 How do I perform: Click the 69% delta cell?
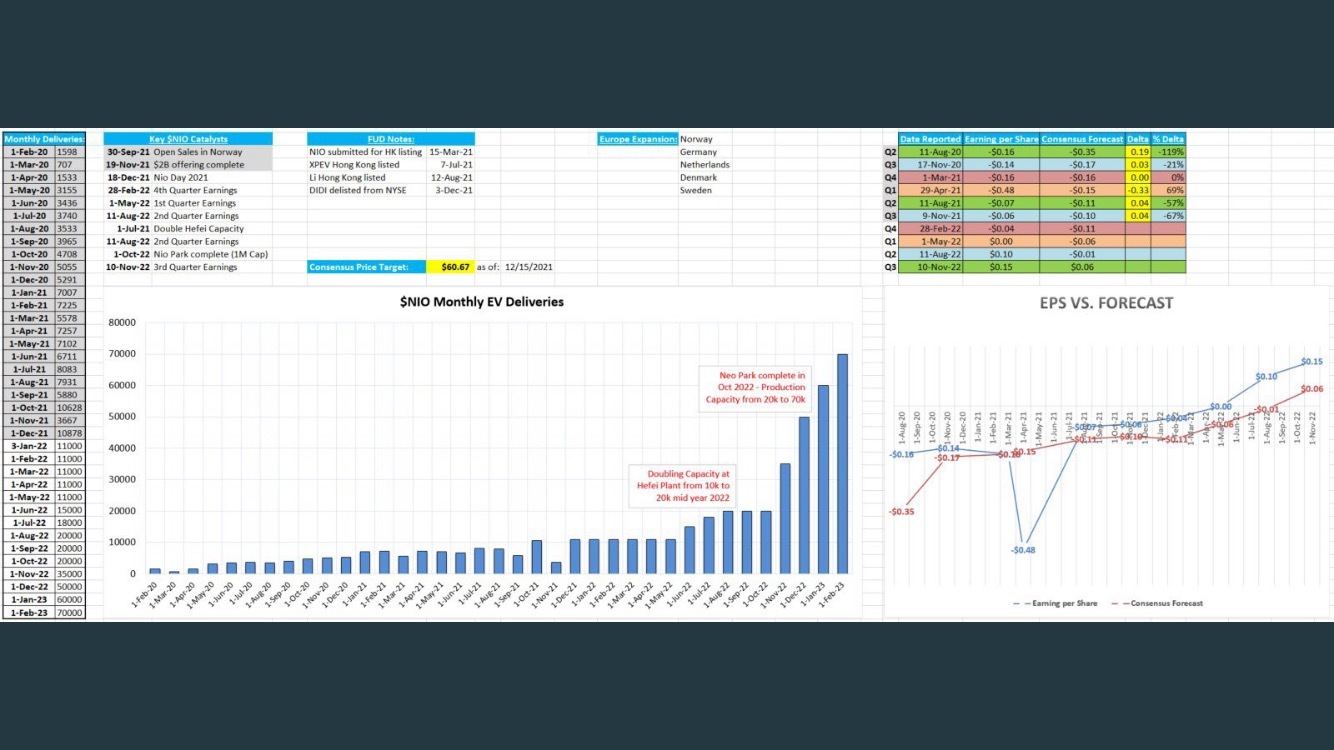pos(1168,190)
